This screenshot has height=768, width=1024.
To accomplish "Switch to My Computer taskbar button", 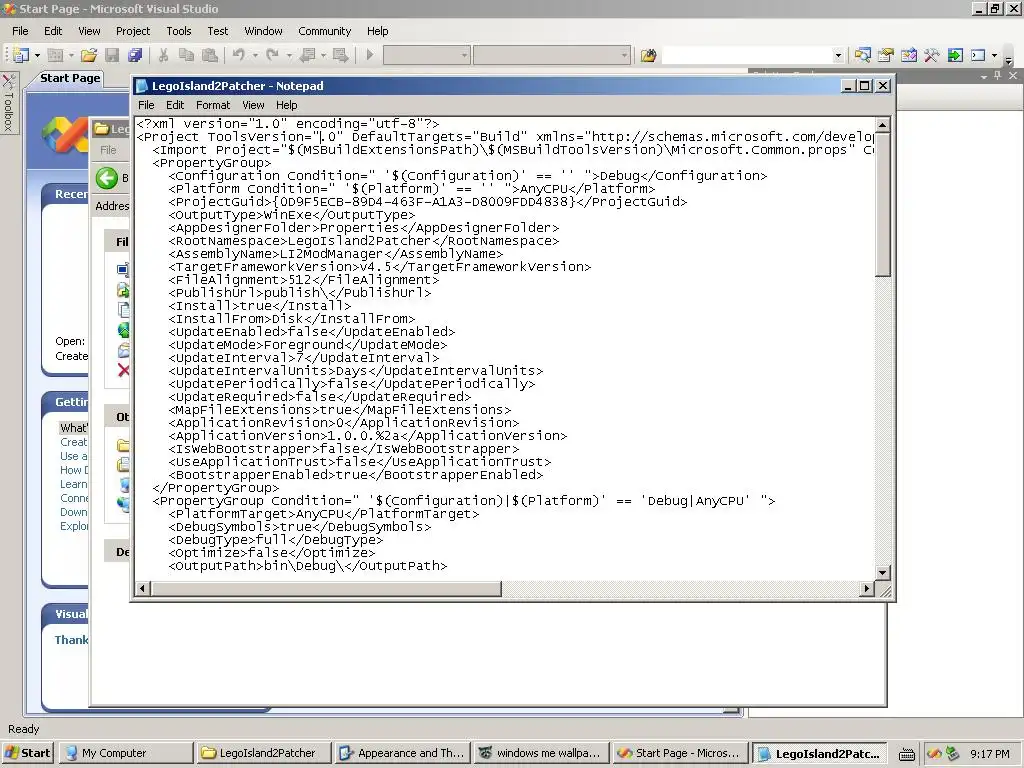I will (125, 753).
